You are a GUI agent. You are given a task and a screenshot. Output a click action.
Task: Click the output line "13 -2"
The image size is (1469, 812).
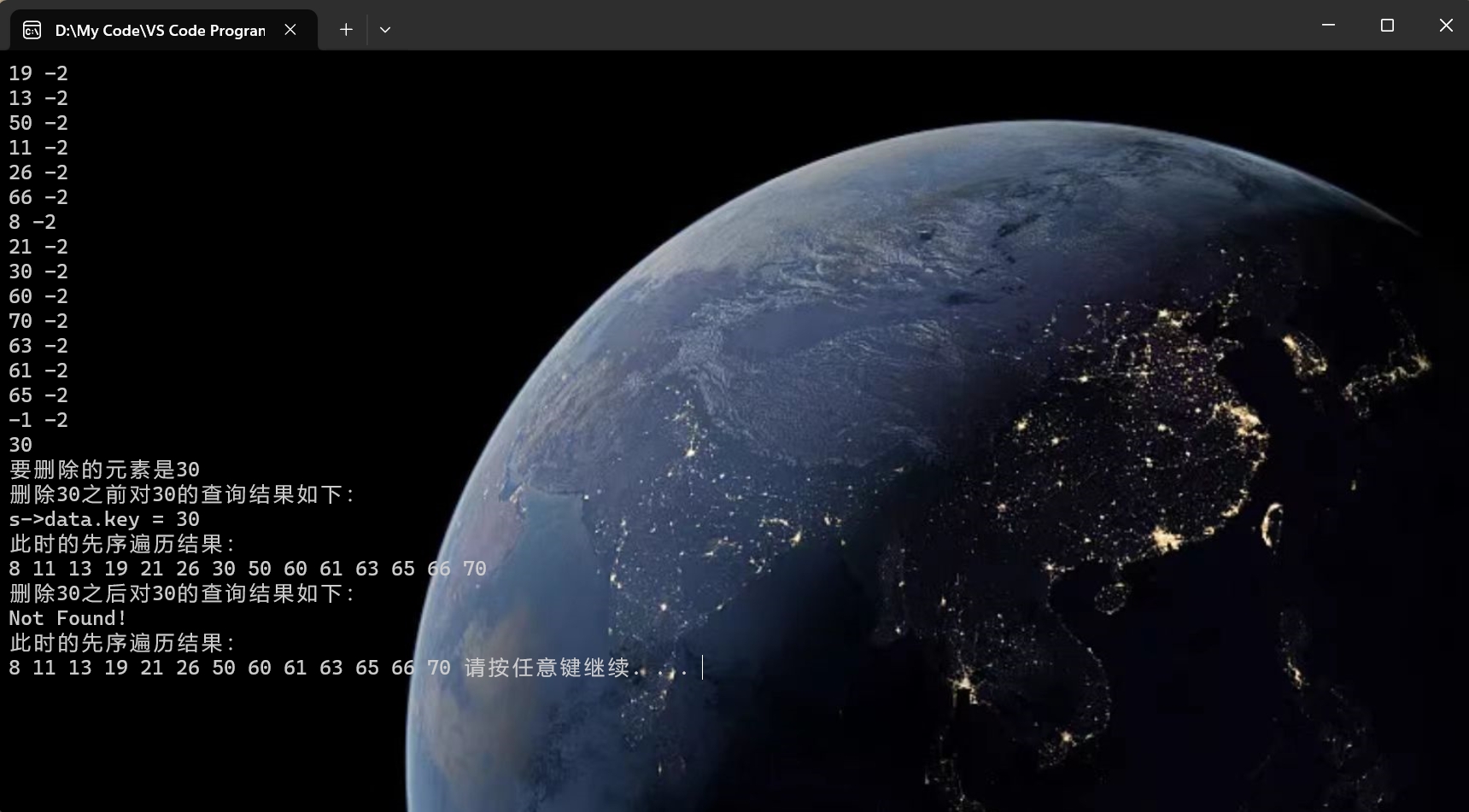pos(38,98)
